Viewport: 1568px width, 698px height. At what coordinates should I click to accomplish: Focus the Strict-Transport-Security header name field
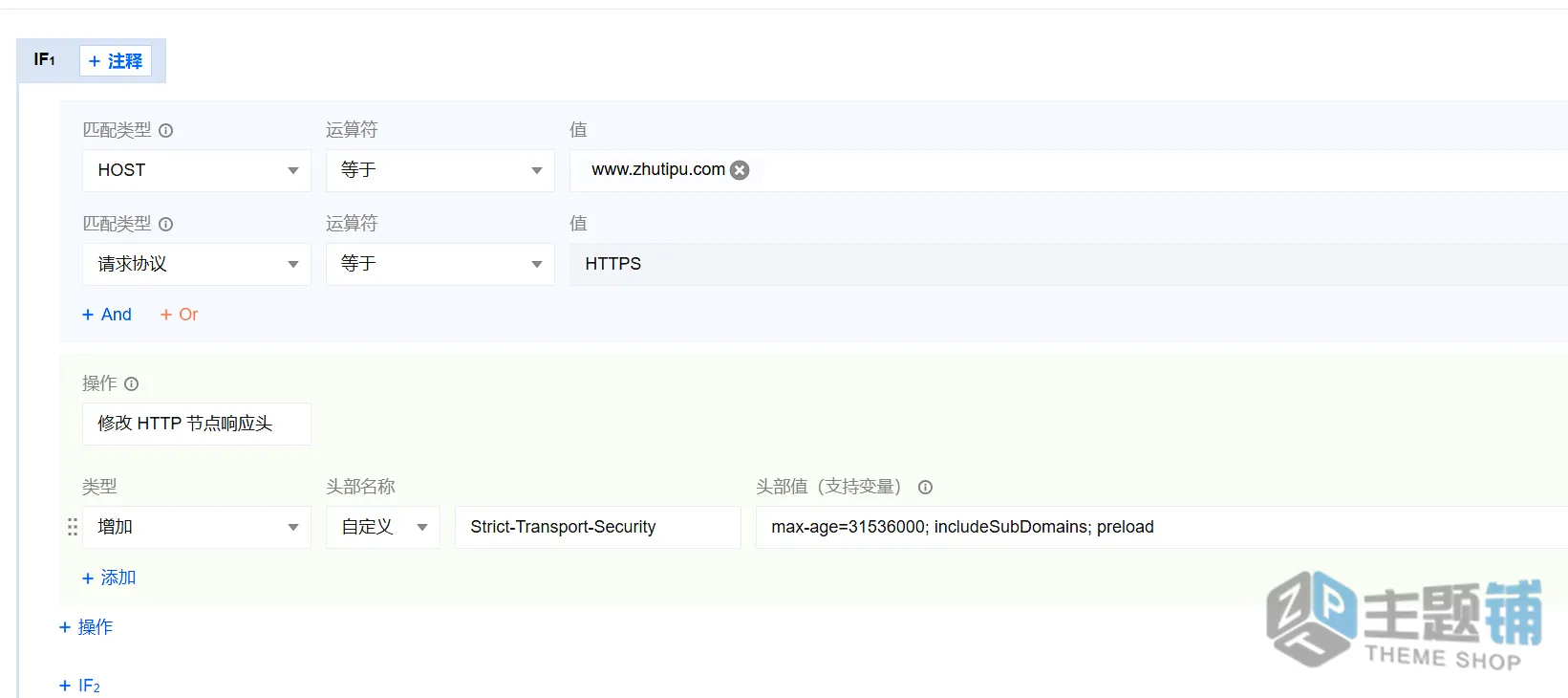coord(598,527)
